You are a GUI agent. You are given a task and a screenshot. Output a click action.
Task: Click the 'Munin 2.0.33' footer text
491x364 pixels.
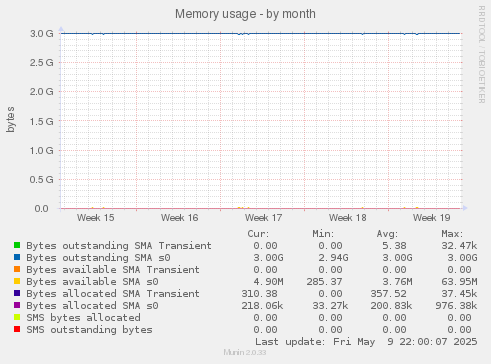pyautogui.click(x=245, y=352)
